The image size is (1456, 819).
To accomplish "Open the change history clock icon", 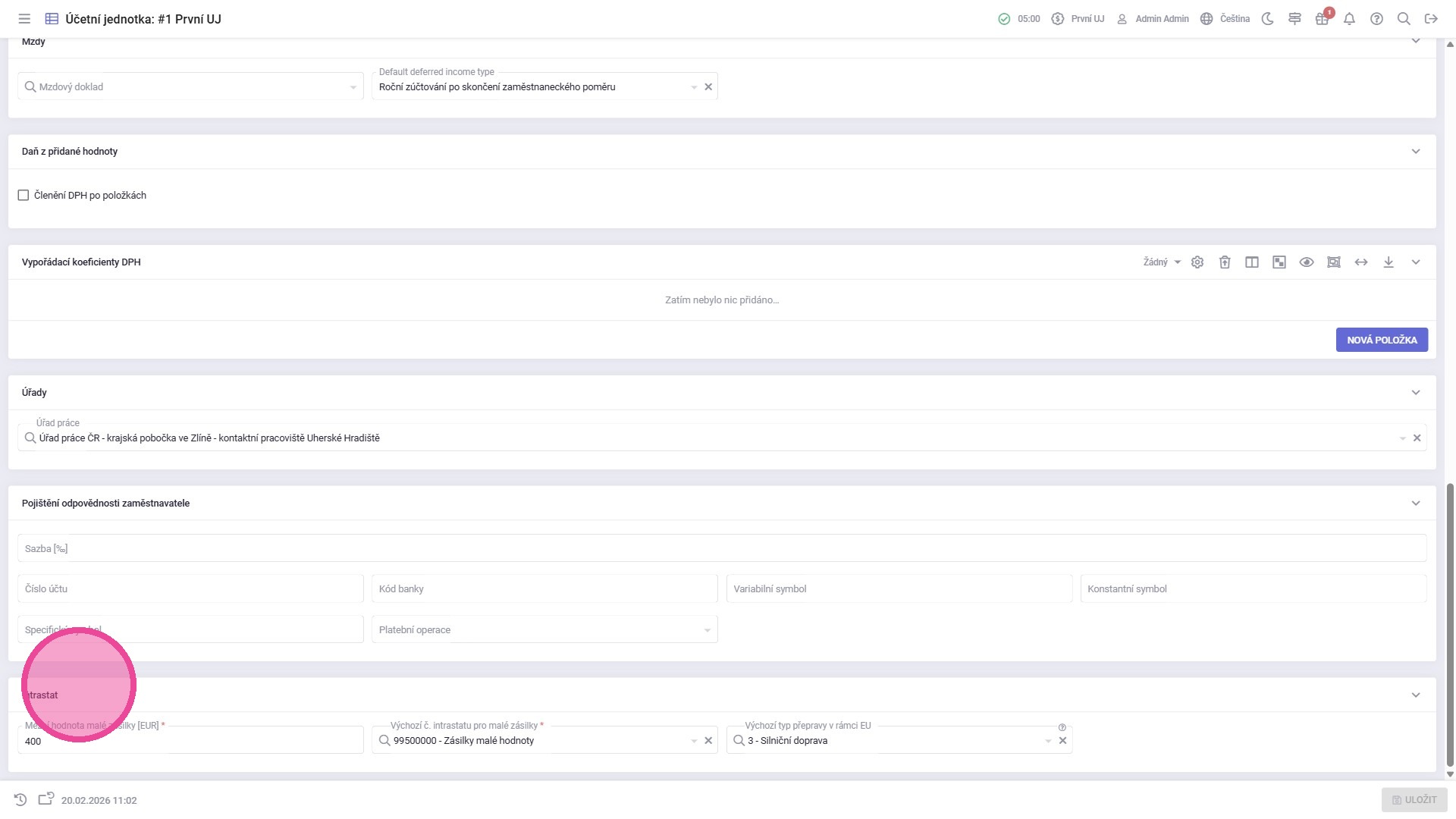I will coord(20,800).
